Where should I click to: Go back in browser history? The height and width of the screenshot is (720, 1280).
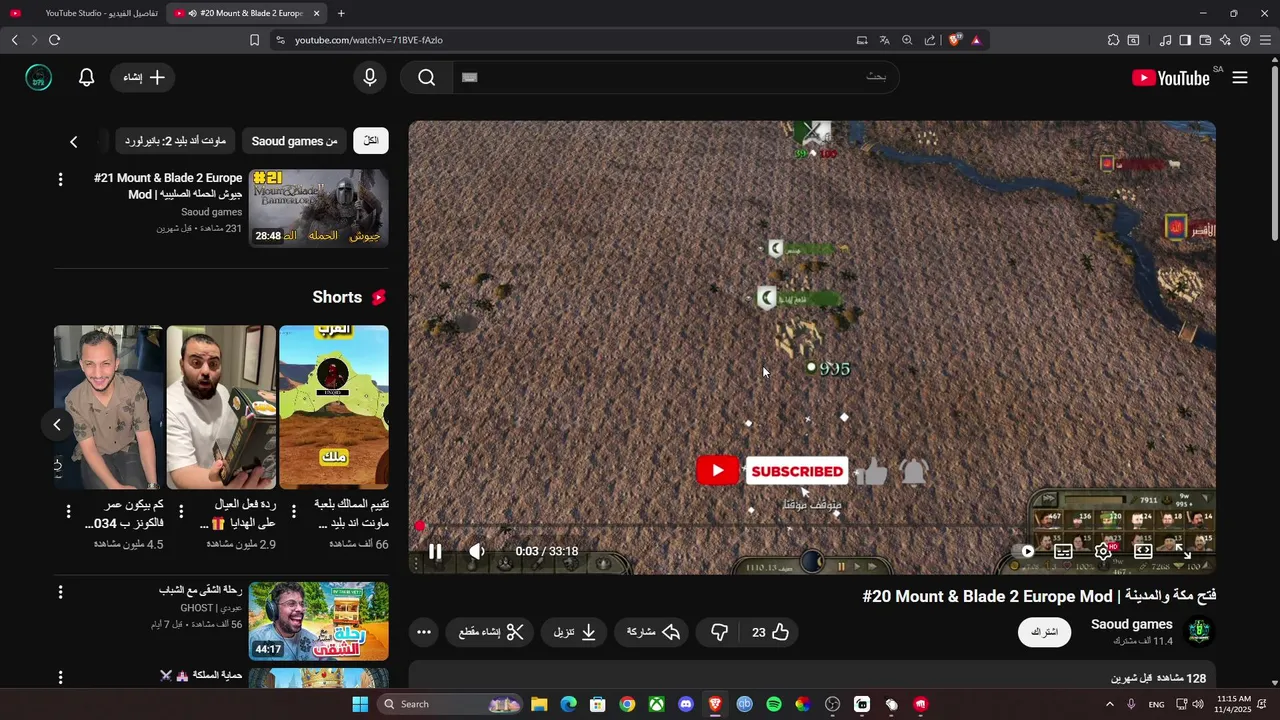click(14, 40)
